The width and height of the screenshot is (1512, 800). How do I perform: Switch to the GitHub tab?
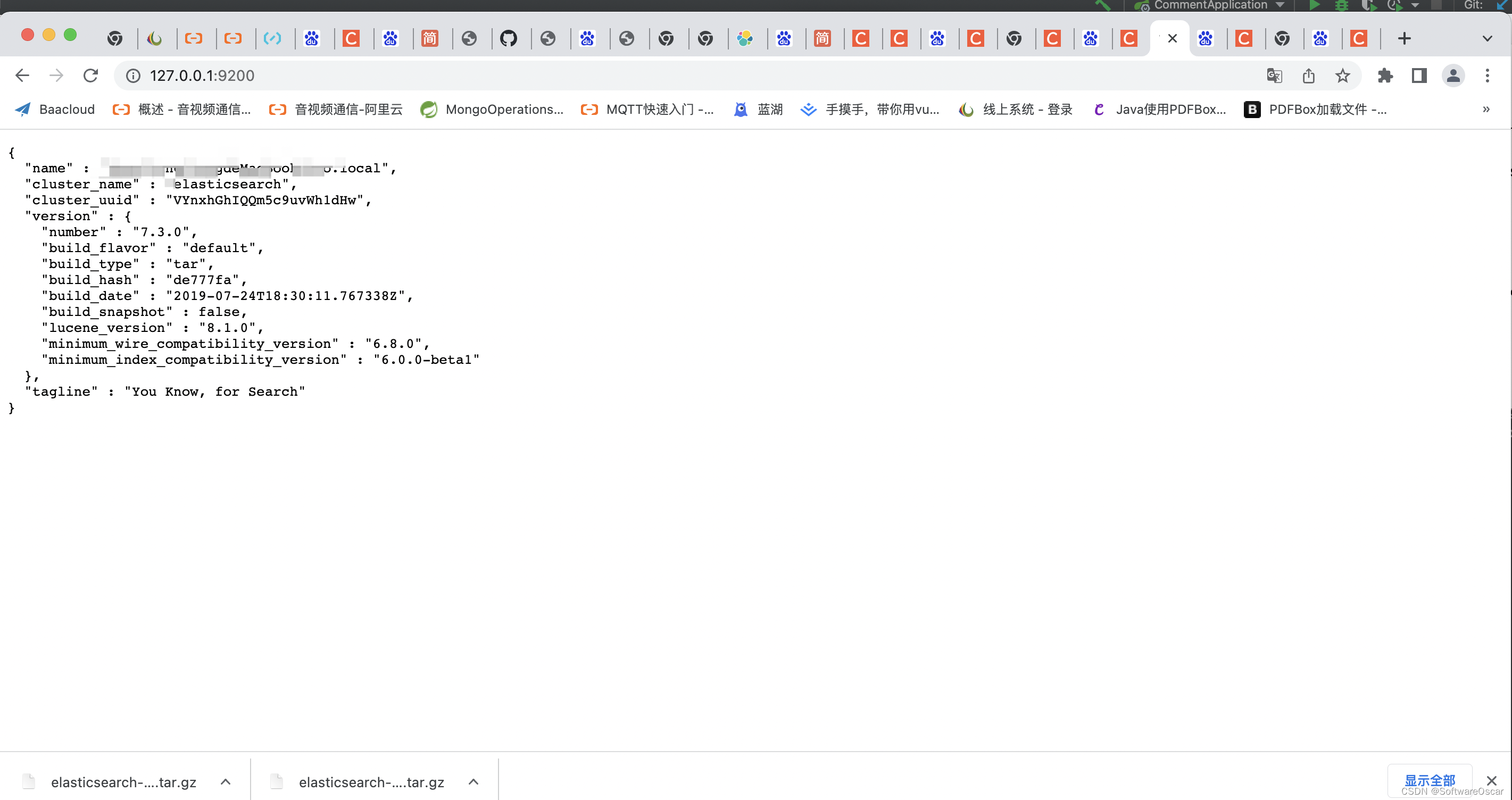508,39
